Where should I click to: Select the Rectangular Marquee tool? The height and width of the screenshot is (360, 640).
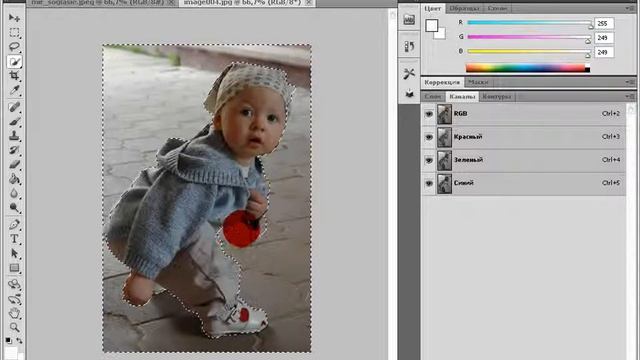(x=14, y=32)
